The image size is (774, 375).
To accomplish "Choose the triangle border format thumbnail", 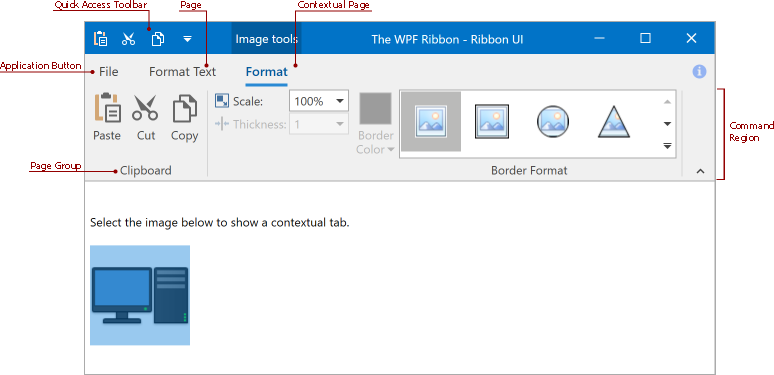I will point(614,121).
